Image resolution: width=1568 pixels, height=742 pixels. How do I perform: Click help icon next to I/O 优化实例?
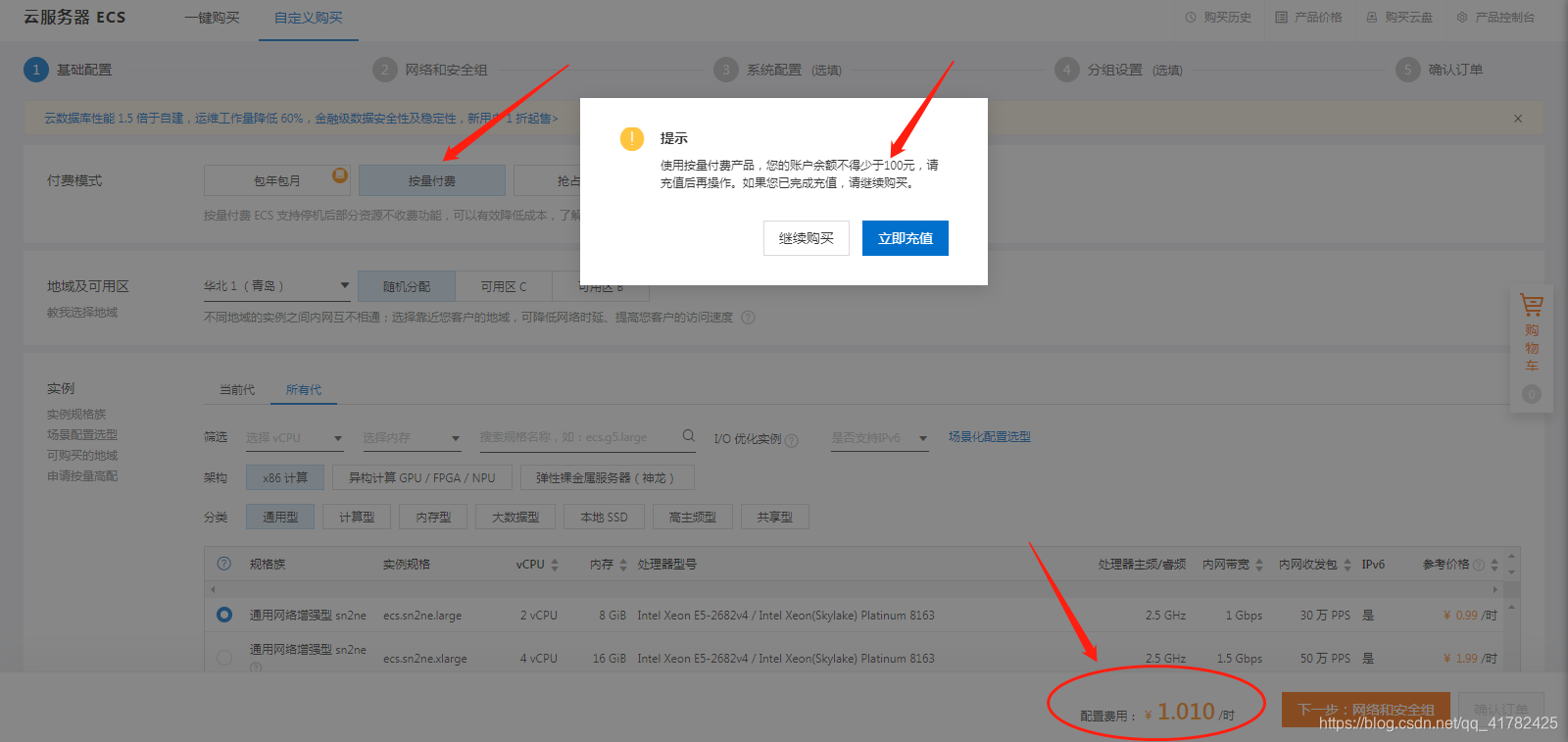tap(792, 441)
